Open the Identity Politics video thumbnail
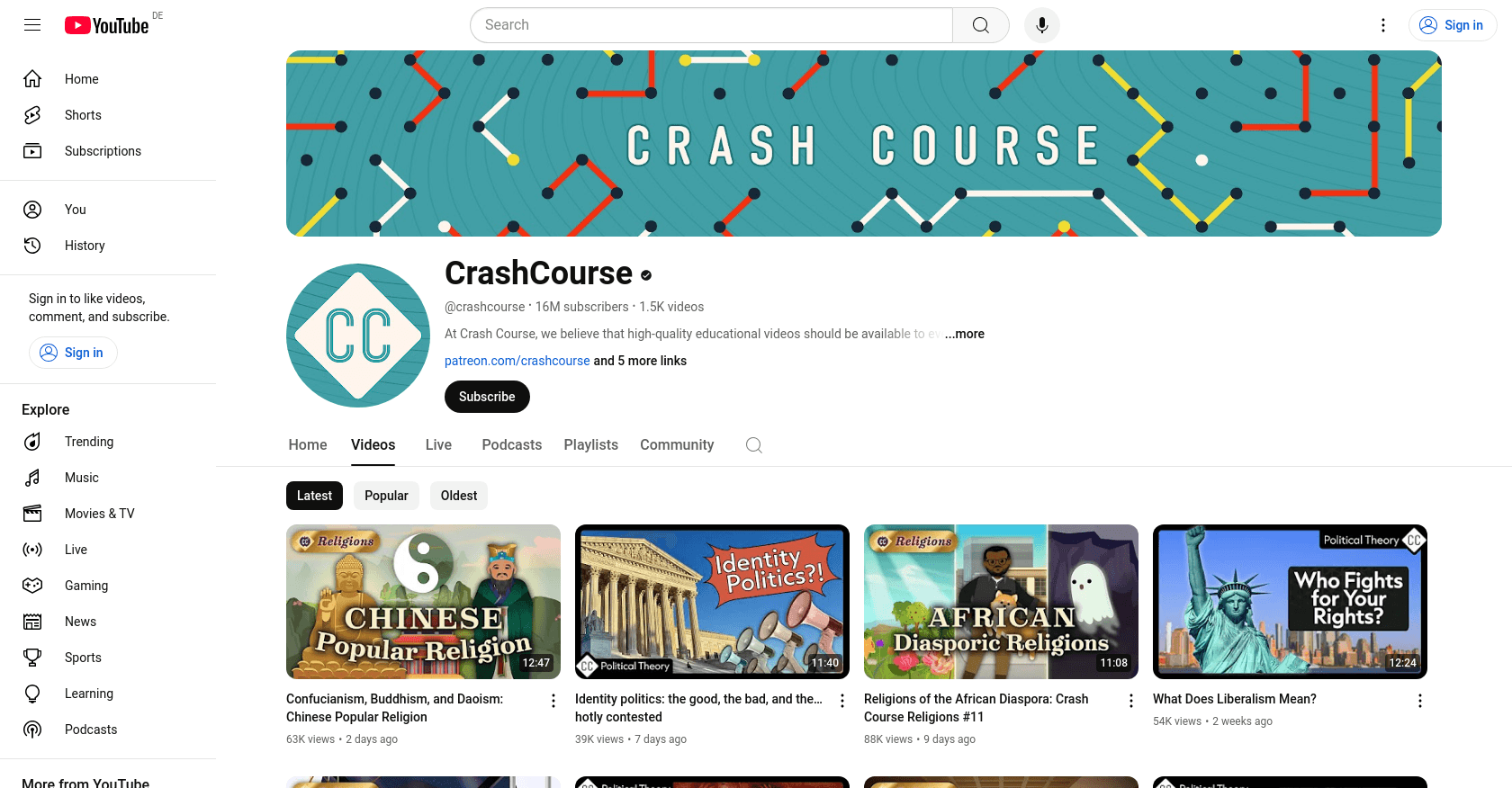1512x788 pixels. 712,602
